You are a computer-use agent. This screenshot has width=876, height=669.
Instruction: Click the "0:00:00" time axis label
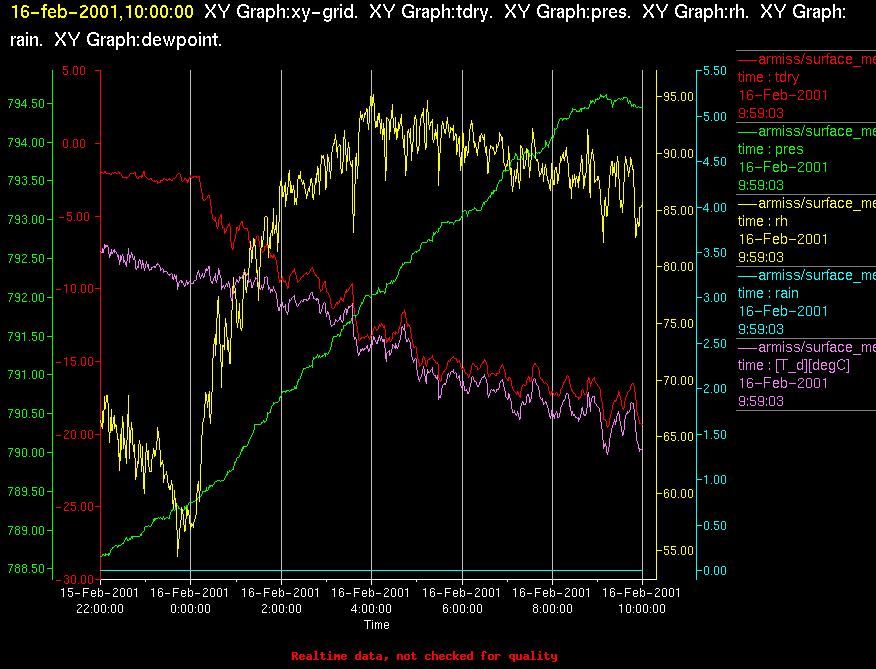point(191,609)
